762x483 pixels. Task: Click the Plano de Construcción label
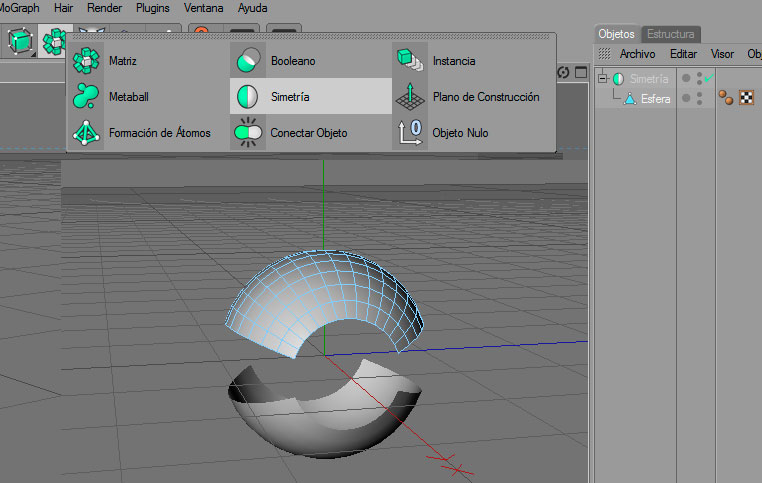486,97
